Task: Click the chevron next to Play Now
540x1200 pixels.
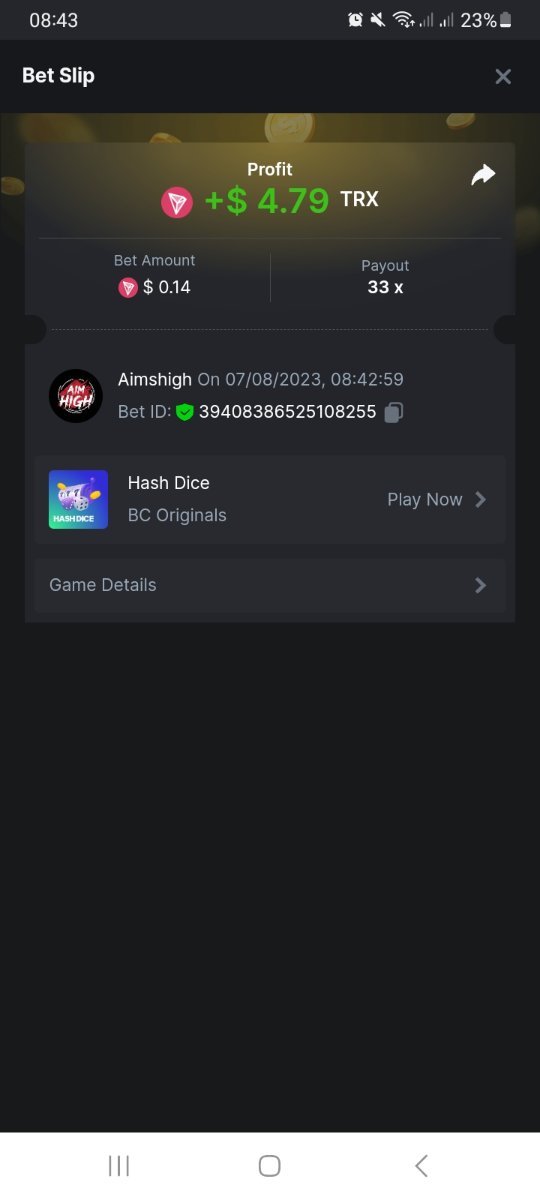Action: [481, 499]
